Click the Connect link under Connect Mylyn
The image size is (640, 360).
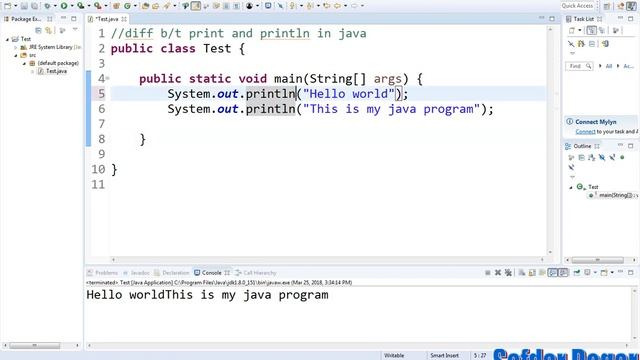(x=585, y=131)
